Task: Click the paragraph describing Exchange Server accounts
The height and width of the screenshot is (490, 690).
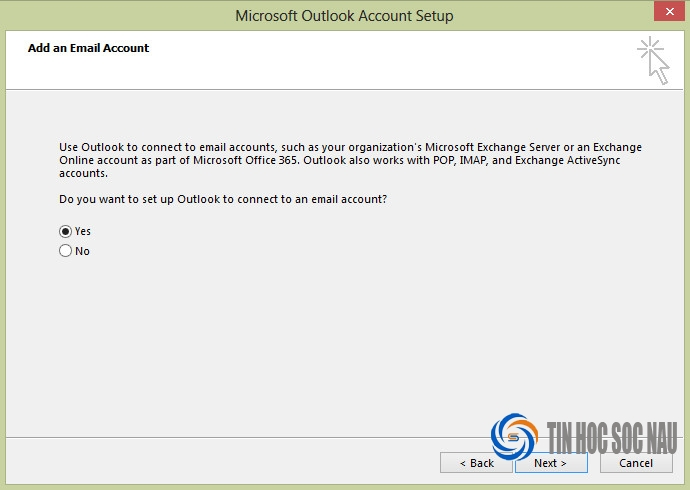Action: tap(350, 160)
